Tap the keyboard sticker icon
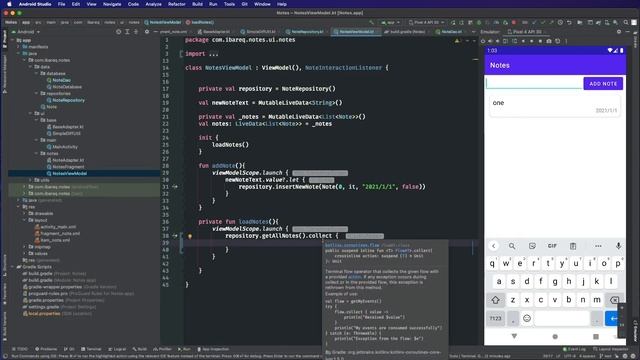Screen dimensions: 640x360 click(x=532, y=246)
